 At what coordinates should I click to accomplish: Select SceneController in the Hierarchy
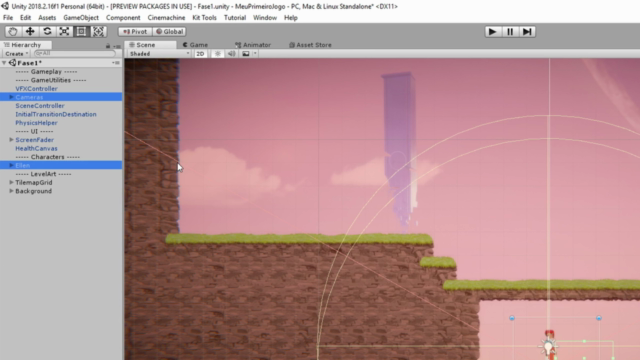(x=40, y=106)
